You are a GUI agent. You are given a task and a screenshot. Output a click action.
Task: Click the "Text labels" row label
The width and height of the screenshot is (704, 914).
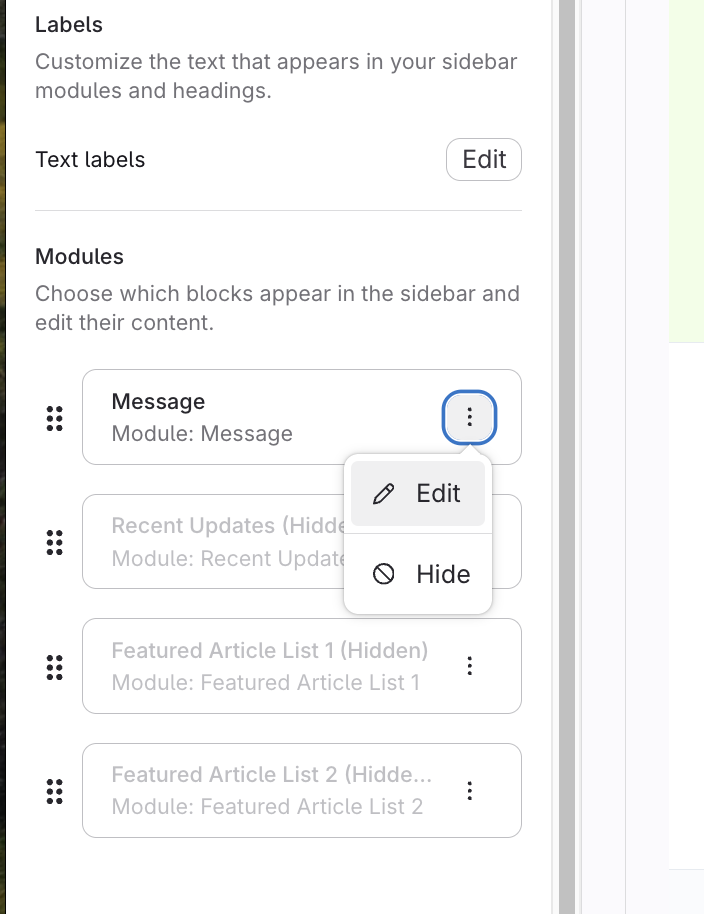point(90,160)
